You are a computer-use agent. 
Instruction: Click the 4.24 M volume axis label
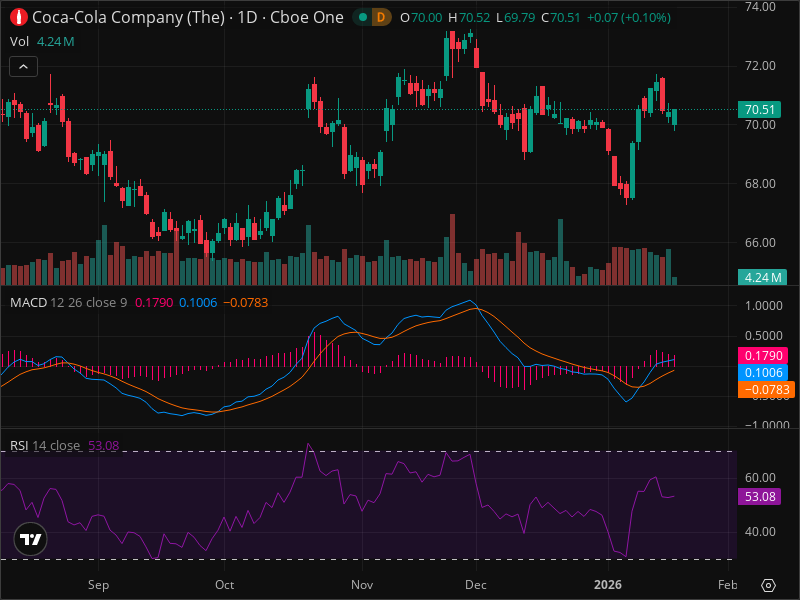click(x=762, y=278)
